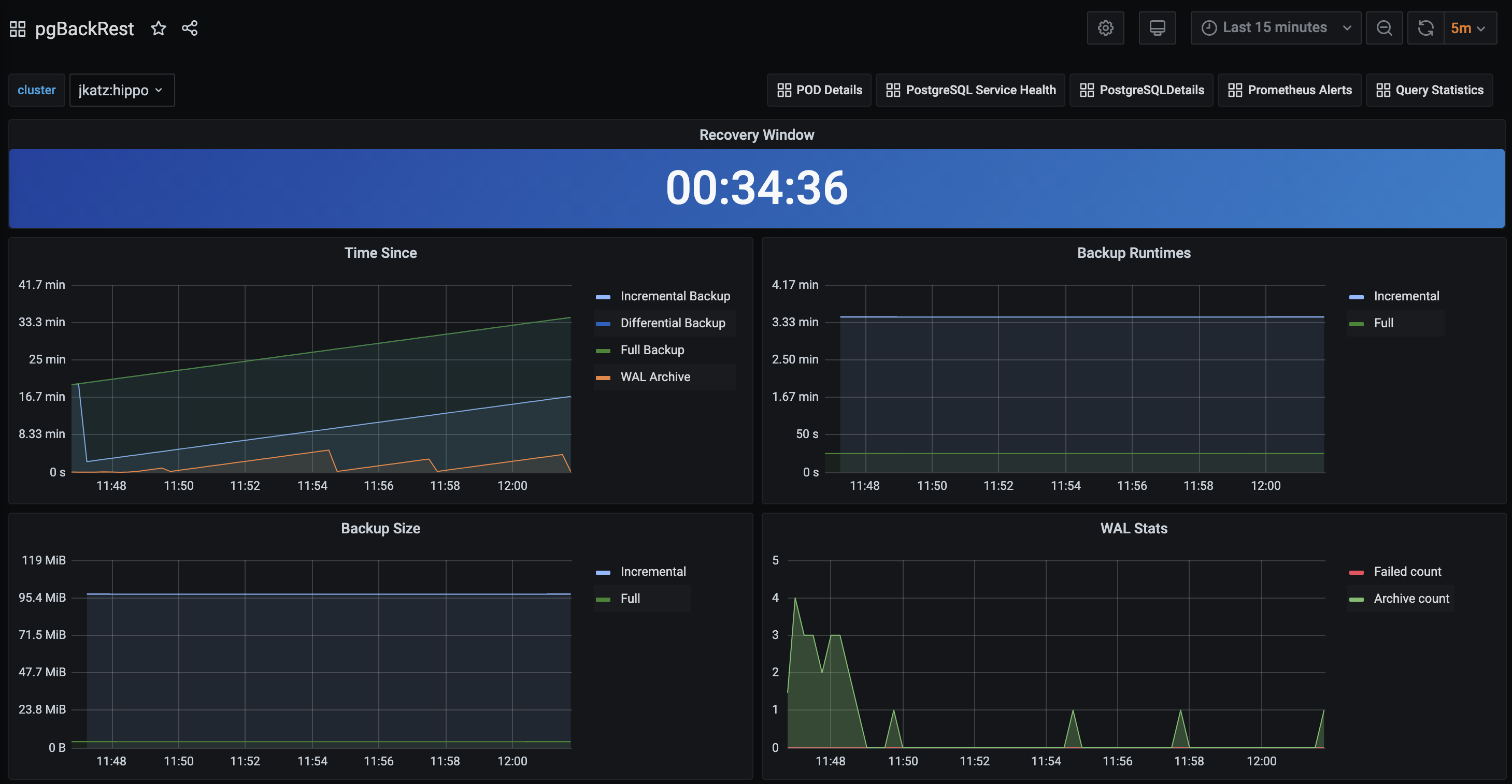Image resolution: width=1512 pixels, height=784 pixels.
Task: Toggle Incremental series in Backup Runtimes legend
Action: [1406, 296]
